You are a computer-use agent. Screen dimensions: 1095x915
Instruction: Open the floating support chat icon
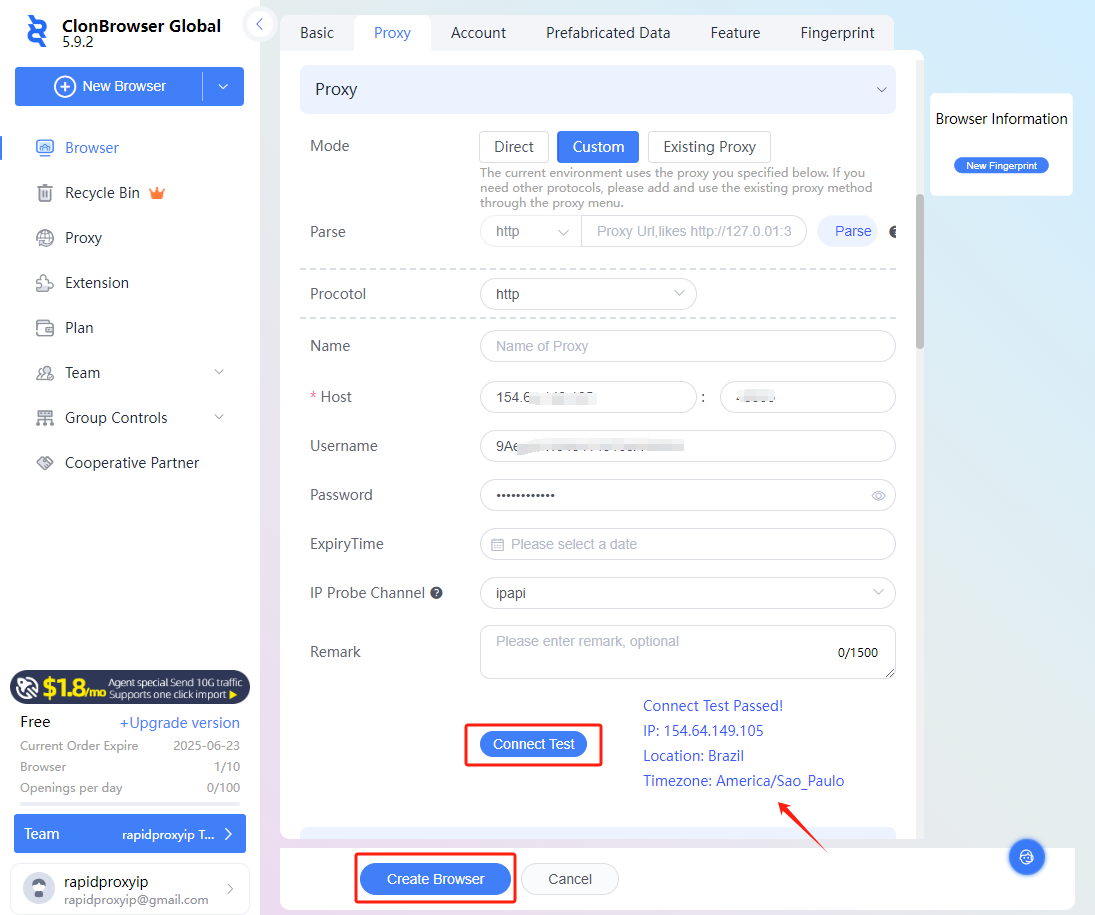(1027, 856)
